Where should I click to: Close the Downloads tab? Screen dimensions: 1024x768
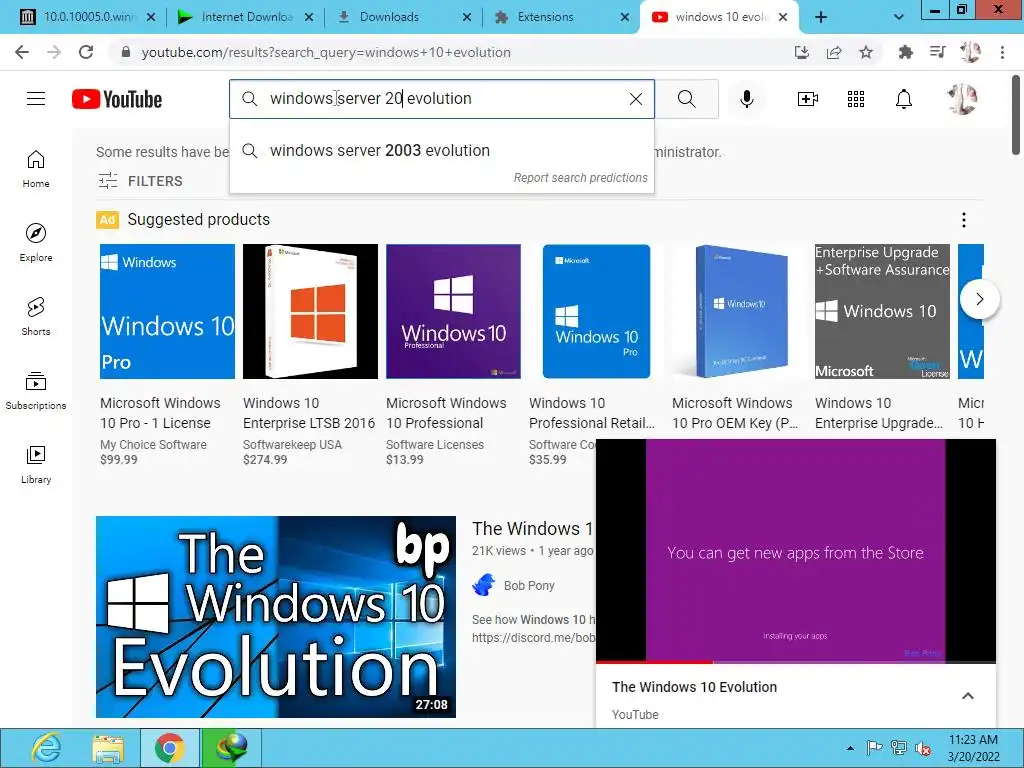pos(467,18)
